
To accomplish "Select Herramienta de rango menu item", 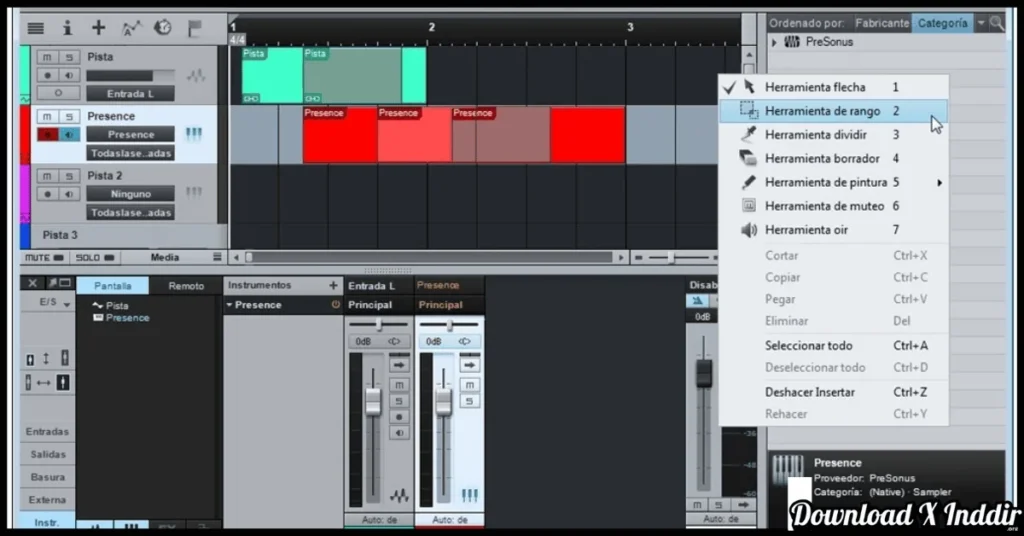I will [833, 111].
